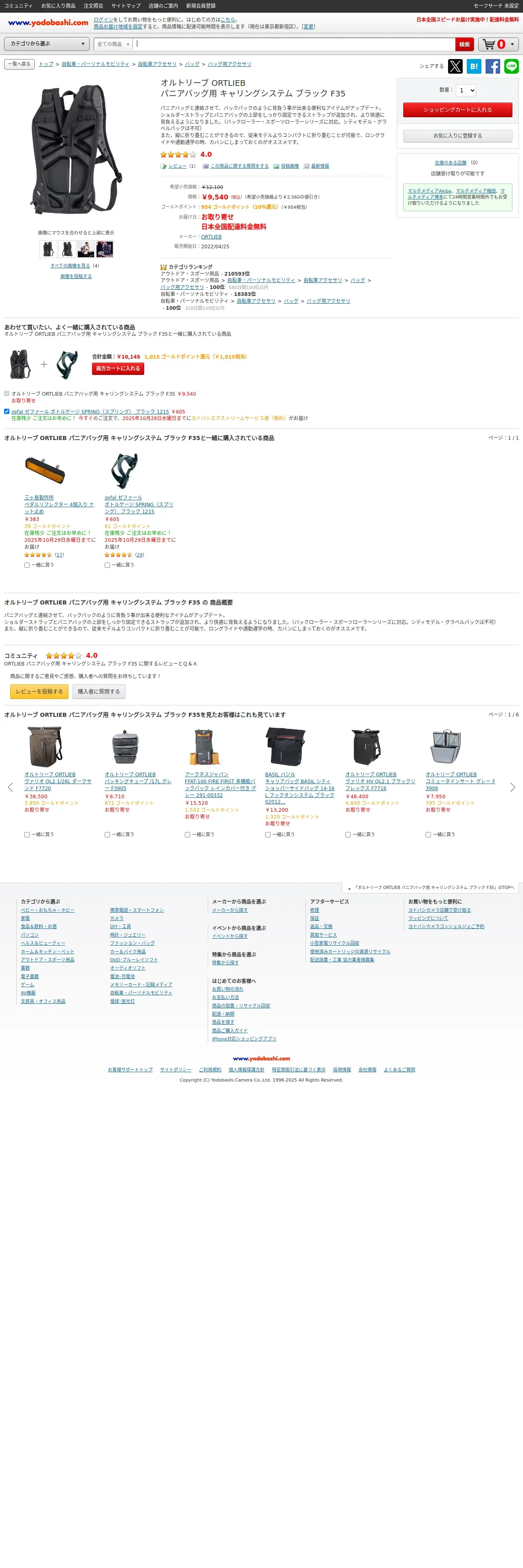
Task: Open the Vario QL2.1 dark sand backpack image
Action: [45, 746]
